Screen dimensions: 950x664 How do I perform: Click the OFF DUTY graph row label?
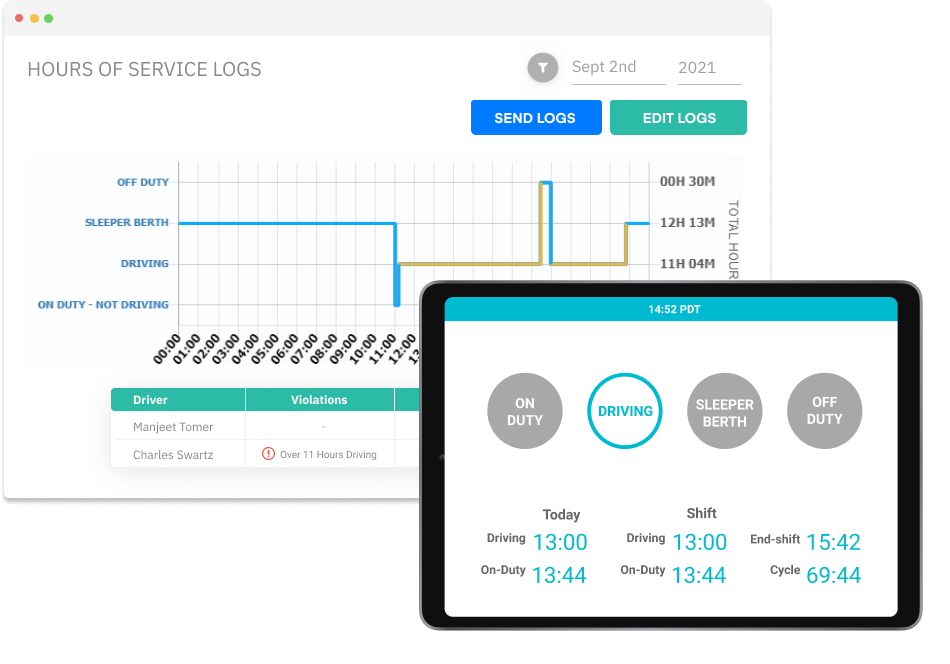coord(143,182)
